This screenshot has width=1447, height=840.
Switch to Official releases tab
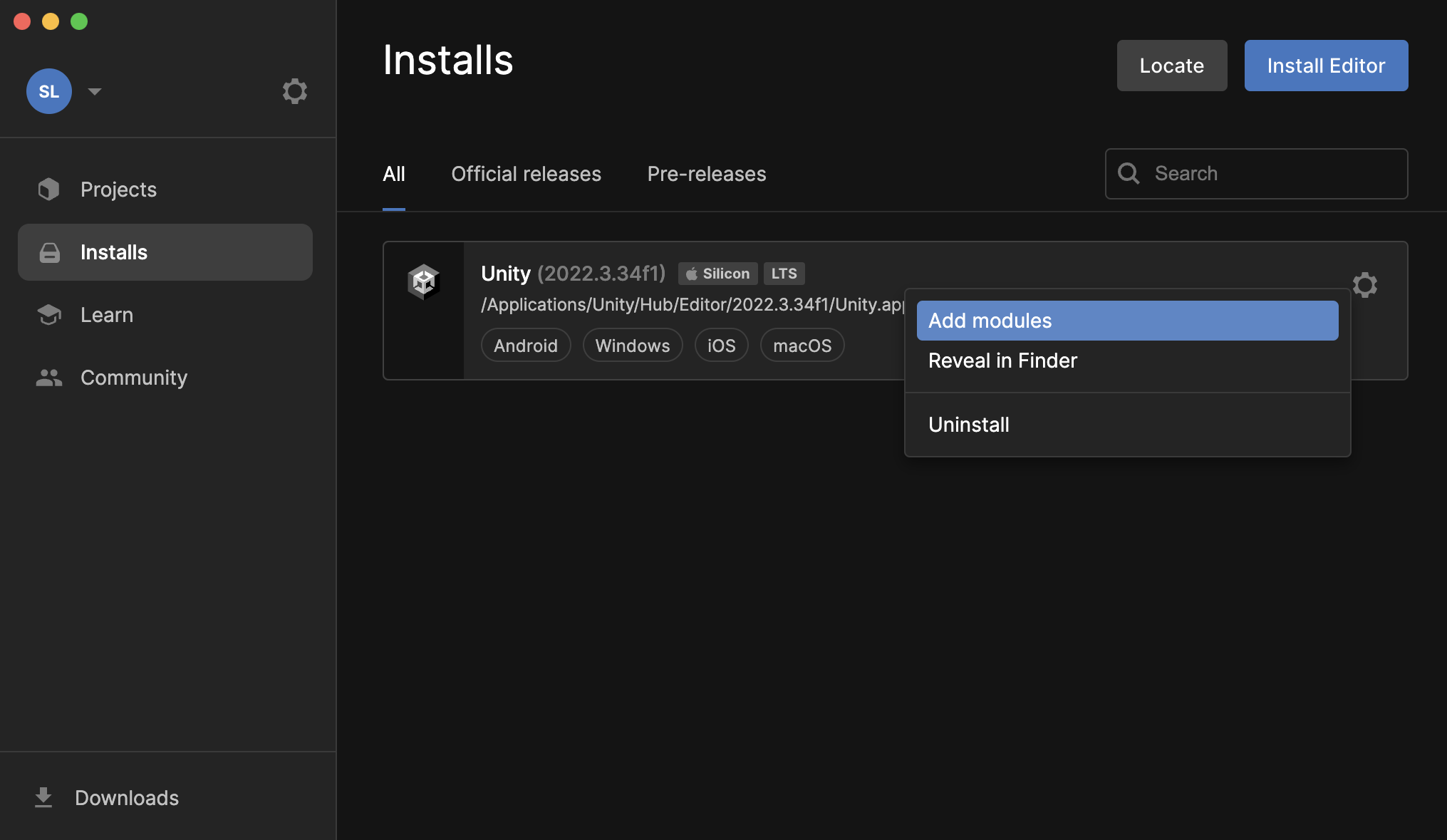click(526, 174)
